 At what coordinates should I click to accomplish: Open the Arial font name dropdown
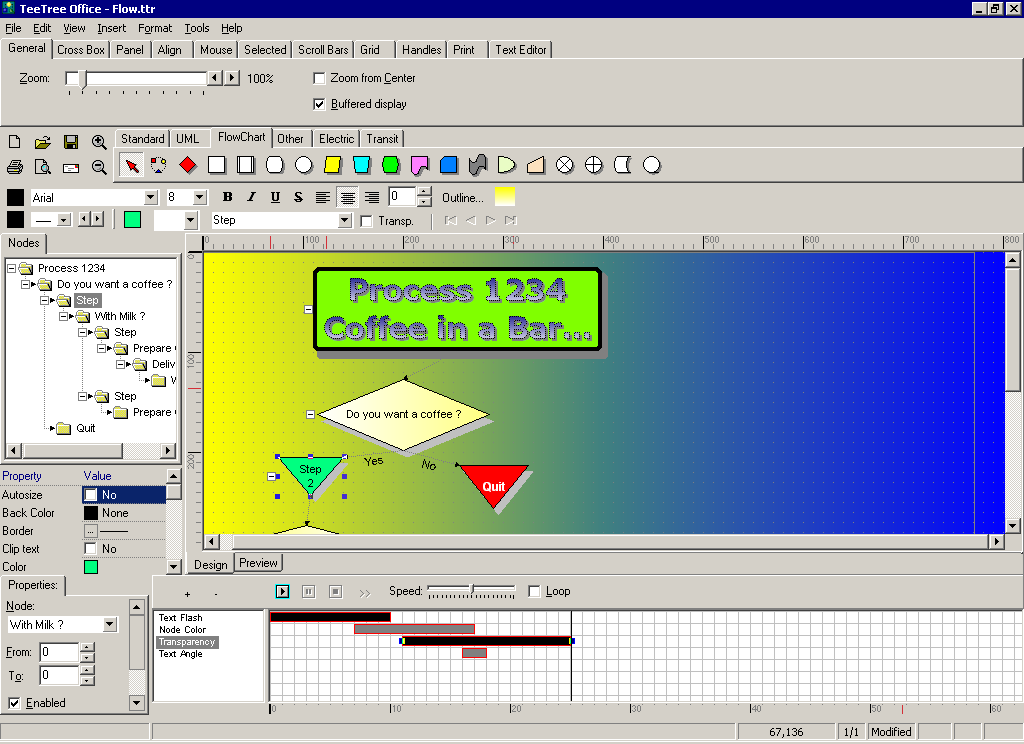[151, 198]
